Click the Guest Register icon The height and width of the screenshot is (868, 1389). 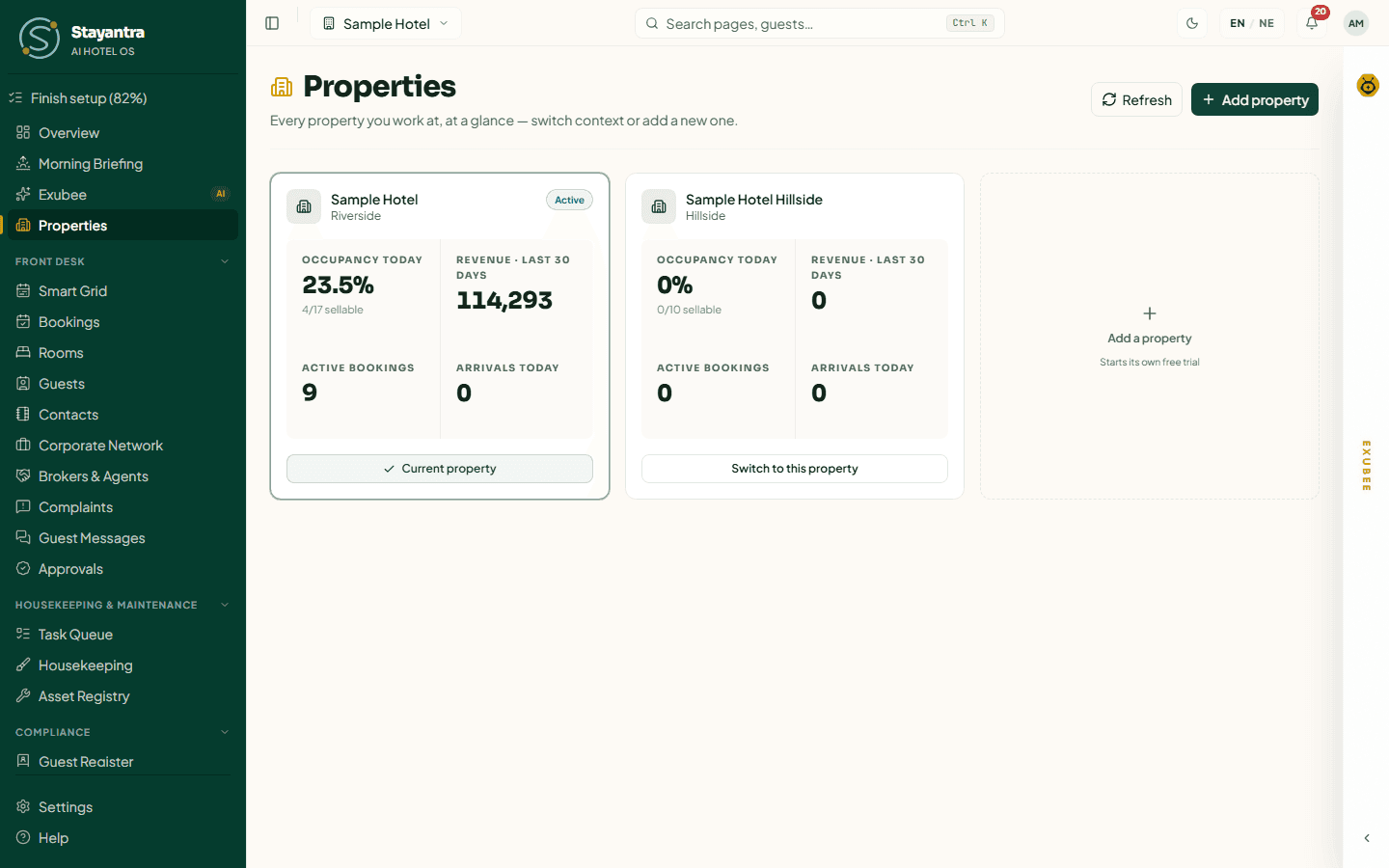[23, 761]
